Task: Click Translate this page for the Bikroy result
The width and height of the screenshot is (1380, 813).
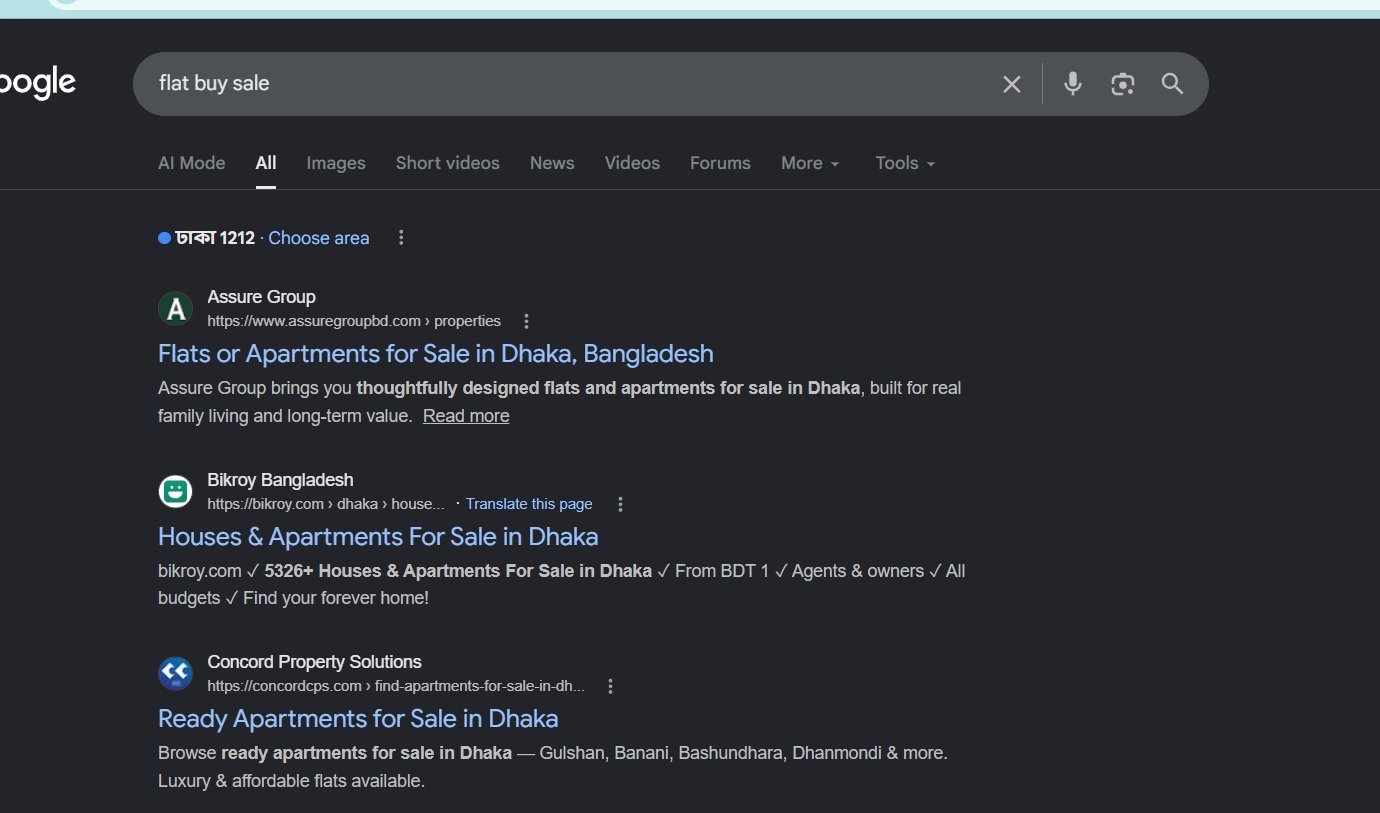Action: click(x=529, y=504)
